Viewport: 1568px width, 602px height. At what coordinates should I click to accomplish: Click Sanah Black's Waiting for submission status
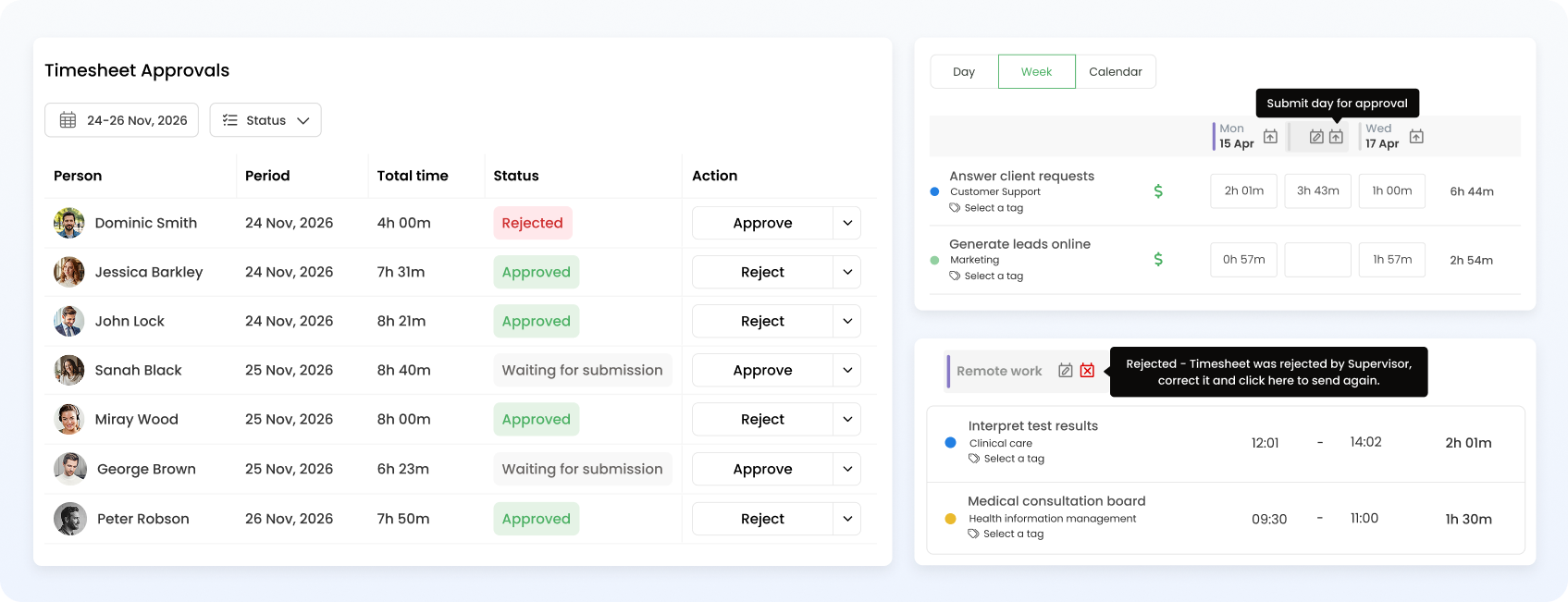pyautogui.click(x=583, y=370)
